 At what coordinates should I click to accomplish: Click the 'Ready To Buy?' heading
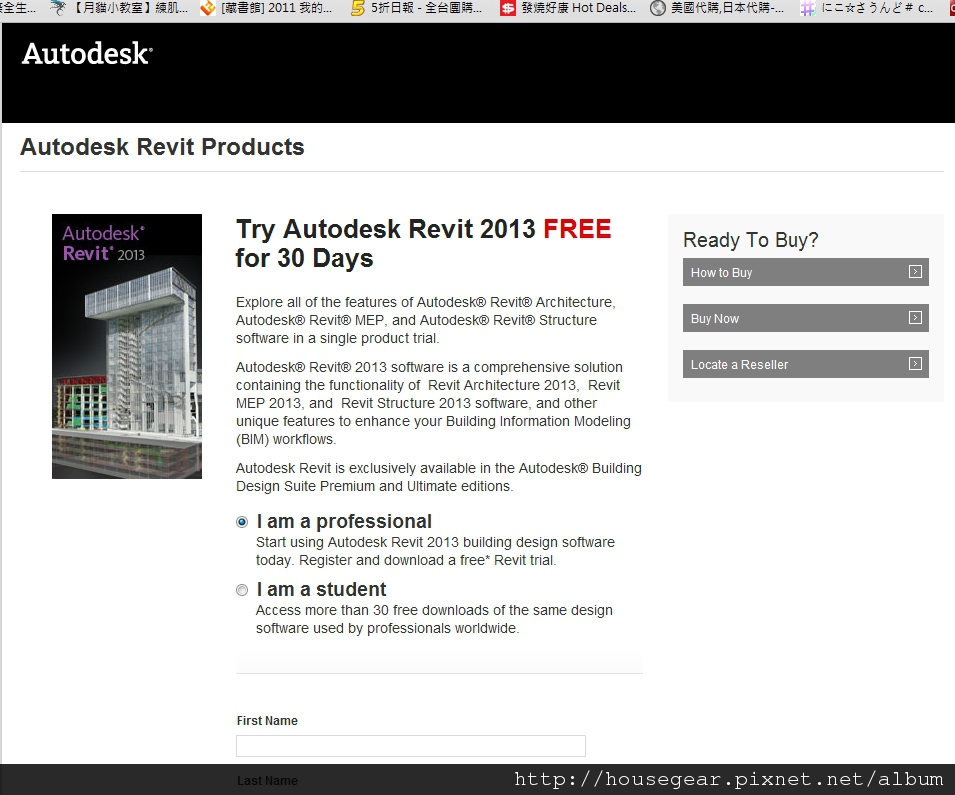click(x=750, y=240)
